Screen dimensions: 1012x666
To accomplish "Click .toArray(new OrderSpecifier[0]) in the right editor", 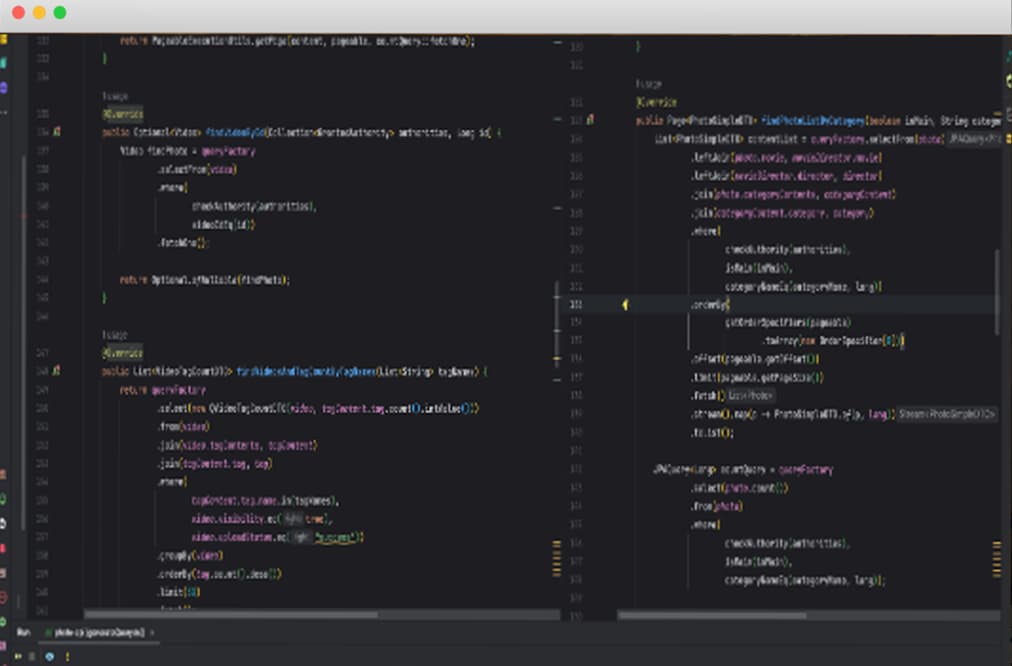I will tap(834, 340).
